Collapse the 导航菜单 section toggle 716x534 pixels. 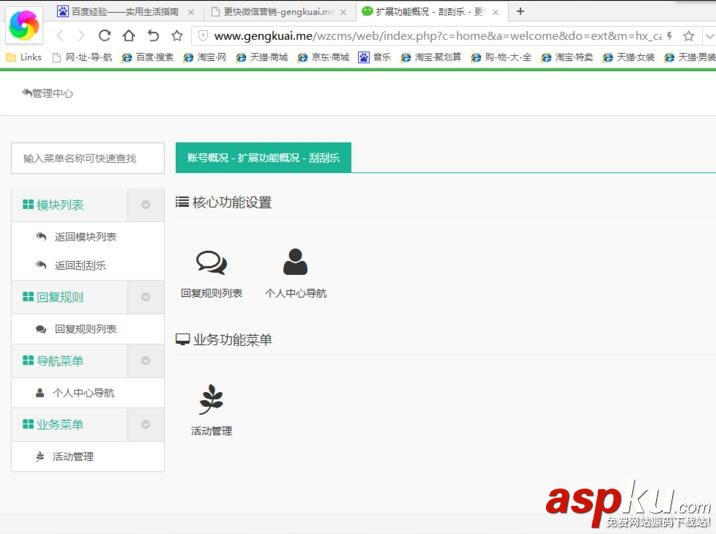click(146, 361)
